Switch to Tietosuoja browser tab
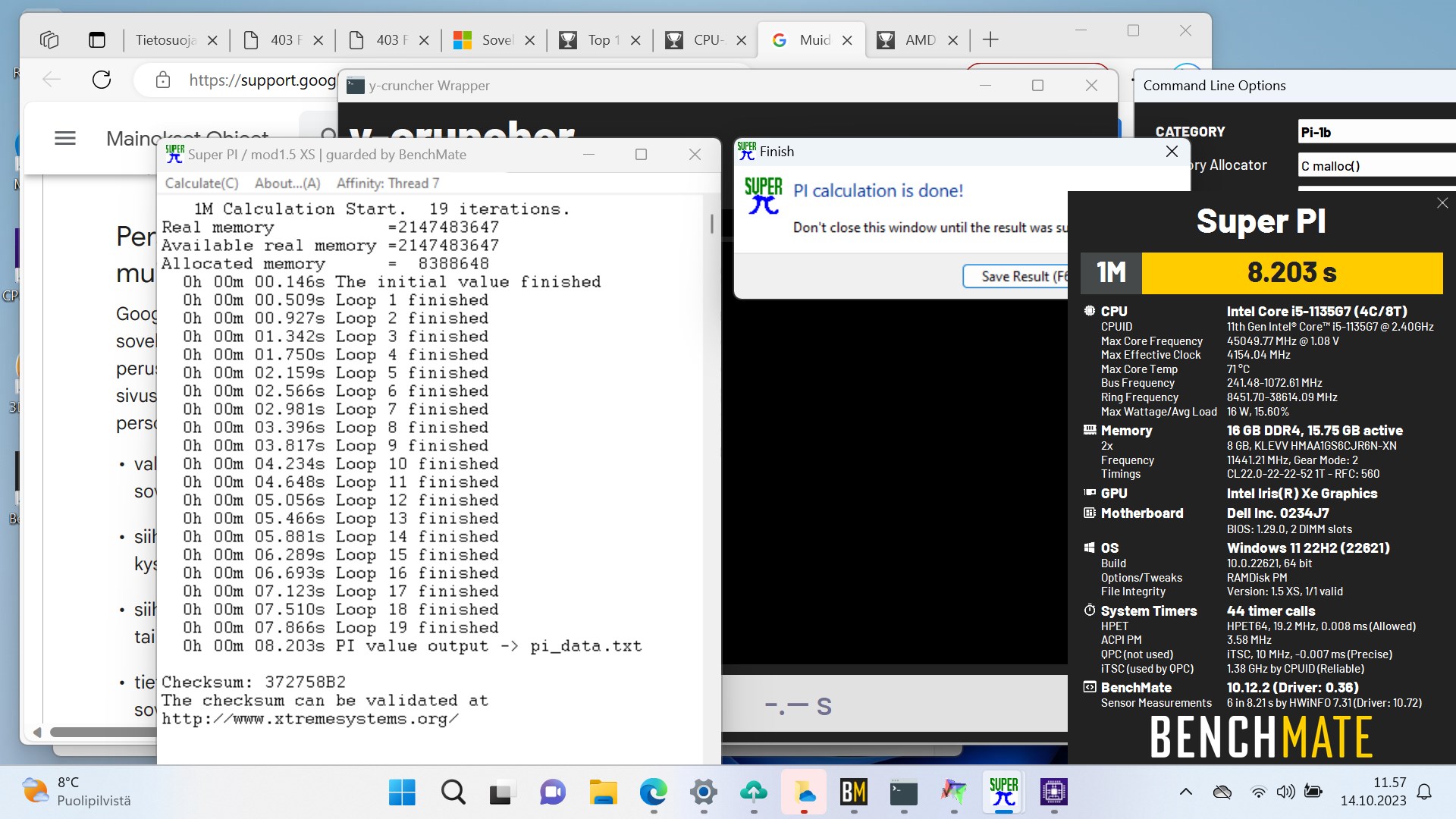1456x819 pixels. (165, 40)
